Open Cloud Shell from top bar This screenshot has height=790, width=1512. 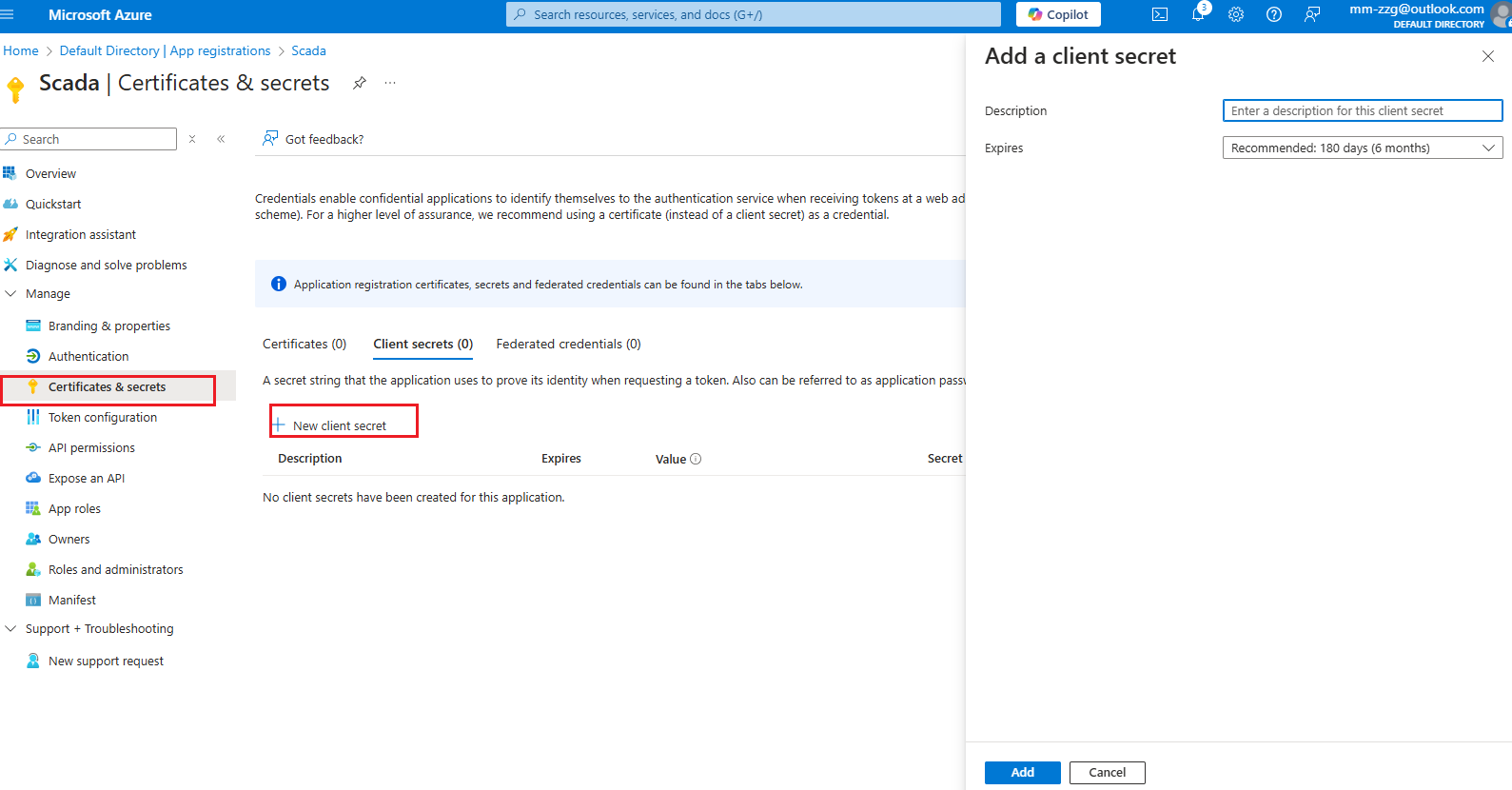[1159, 14]
